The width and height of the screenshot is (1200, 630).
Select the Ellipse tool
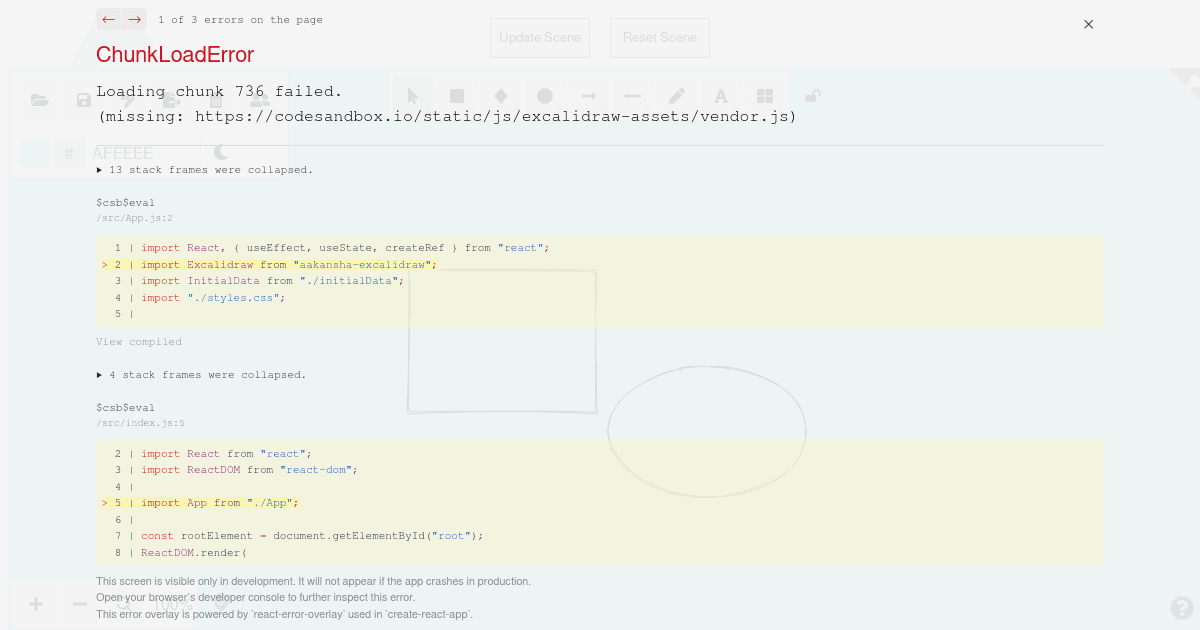point(545,95)
